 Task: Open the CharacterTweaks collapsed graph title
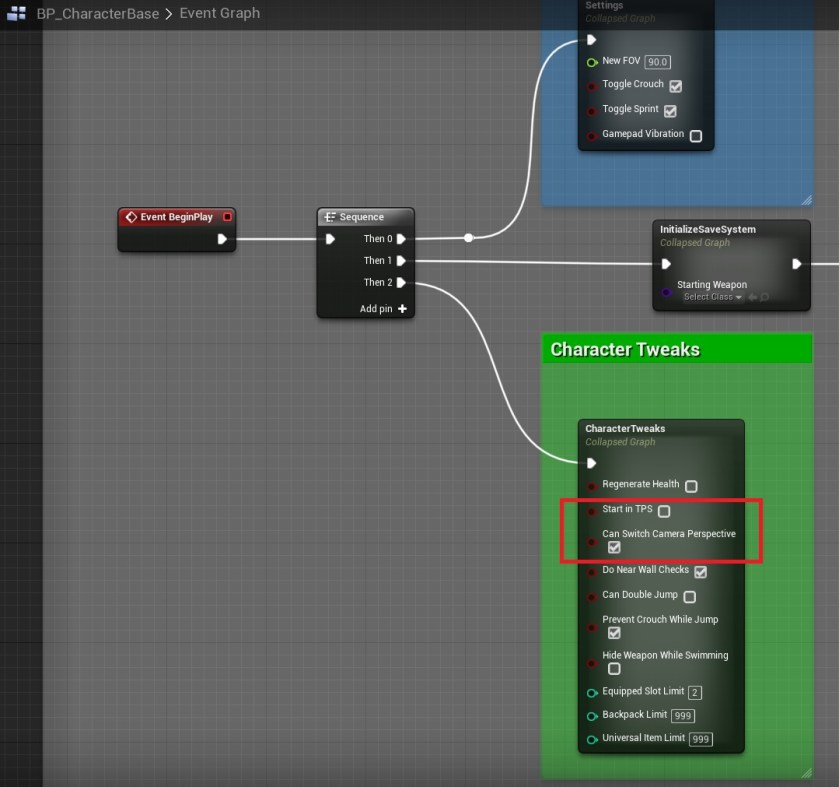[x=623, y=428]
